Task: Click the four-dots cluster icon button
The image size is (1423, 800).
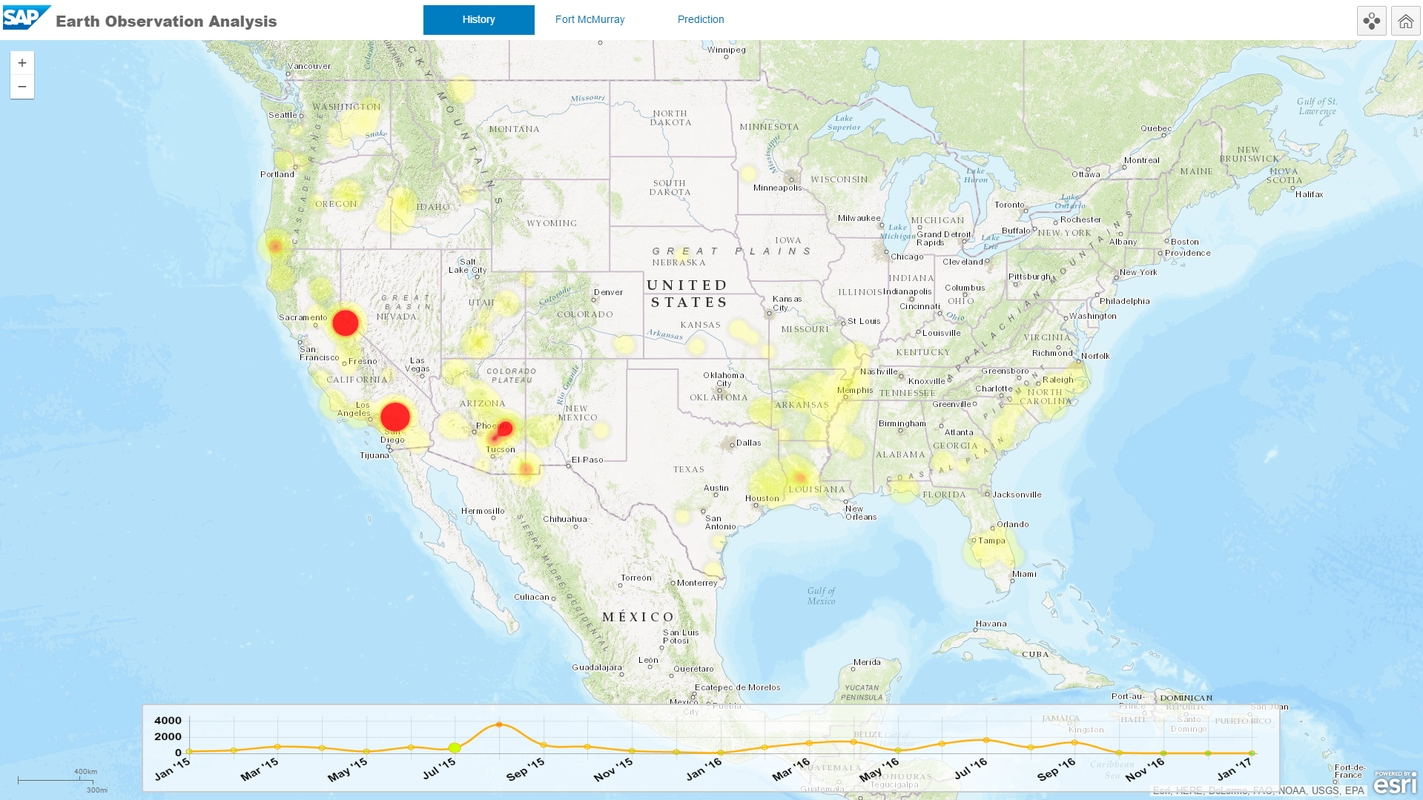Action: pyautogui.click(x=1371, y=21)
